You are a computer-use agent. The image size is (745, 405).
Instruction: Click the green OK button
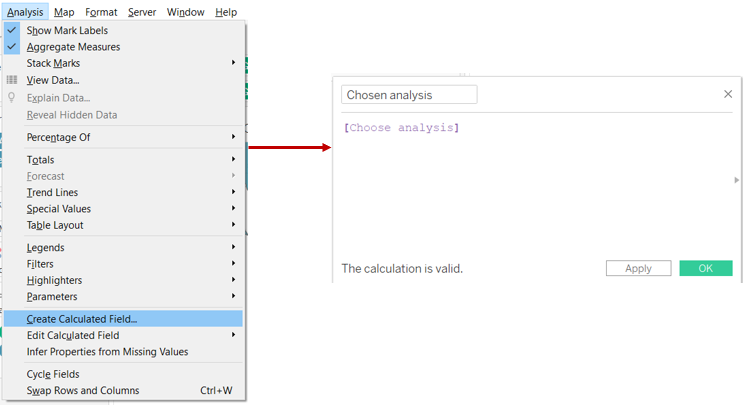pyautogui.click(x=705, y=268)
